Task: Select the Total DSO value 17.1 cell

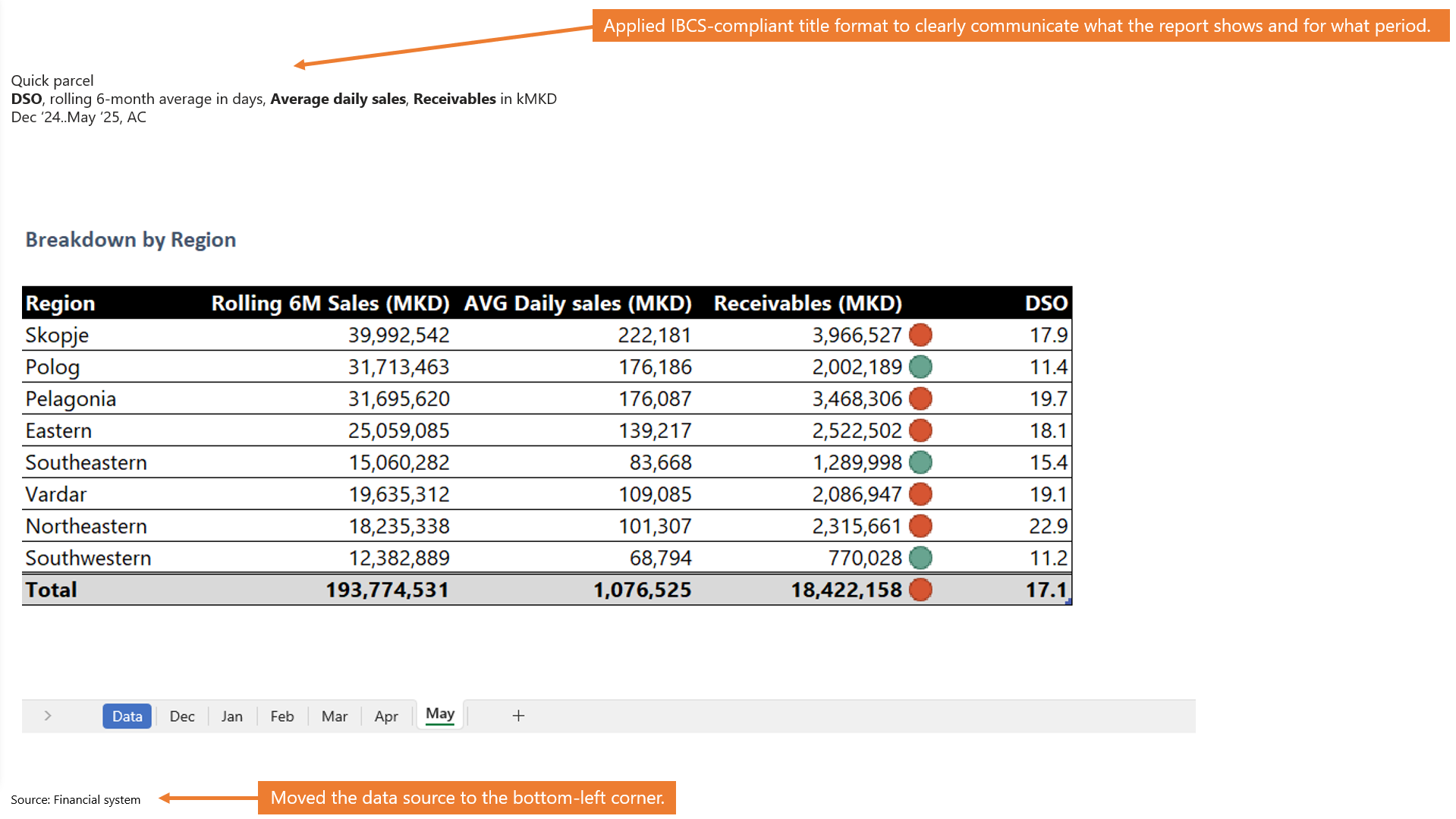Action: (1046, 590)
